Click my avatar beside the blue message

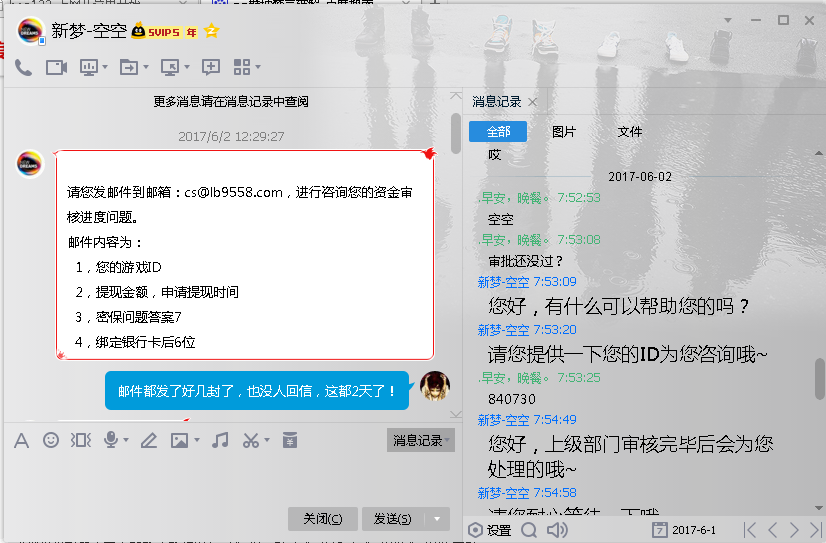[x=435, y=386]
